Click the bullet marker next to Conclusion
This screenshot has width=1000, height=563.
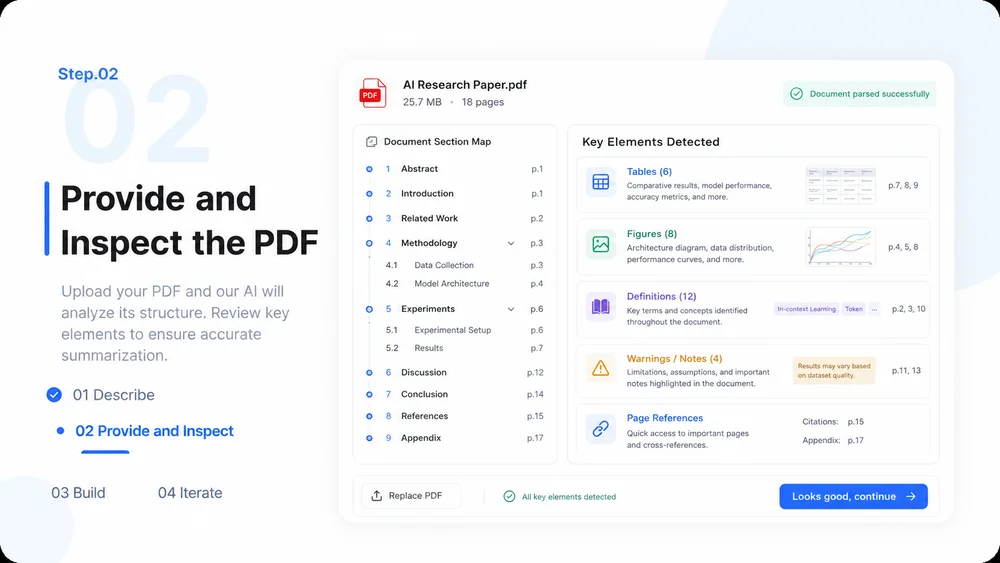369,395
